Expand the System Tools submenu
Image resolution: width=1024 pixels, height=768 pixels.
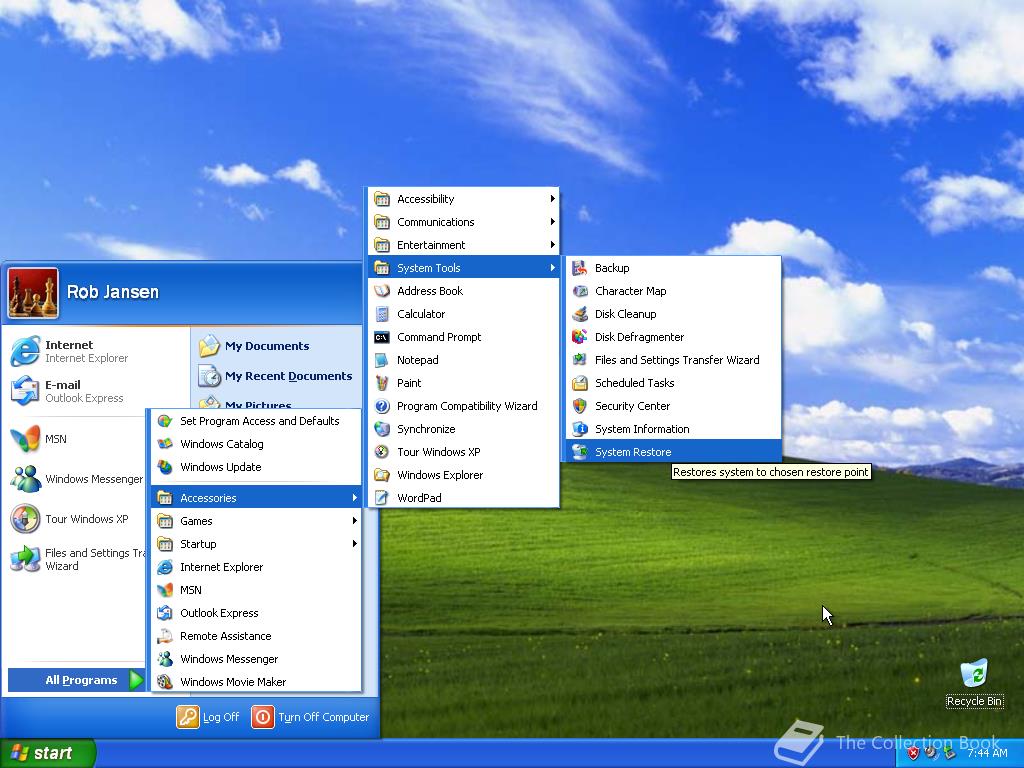[464, 268]
